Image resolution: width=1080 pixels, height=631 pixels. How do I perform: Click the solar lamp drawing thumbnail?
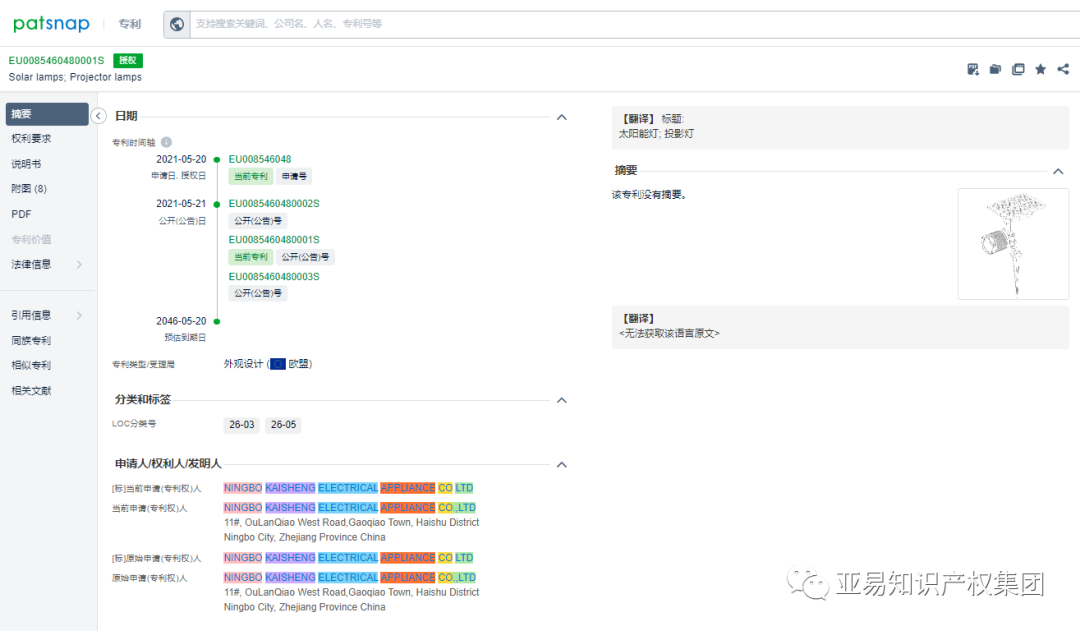[1012, 244]
